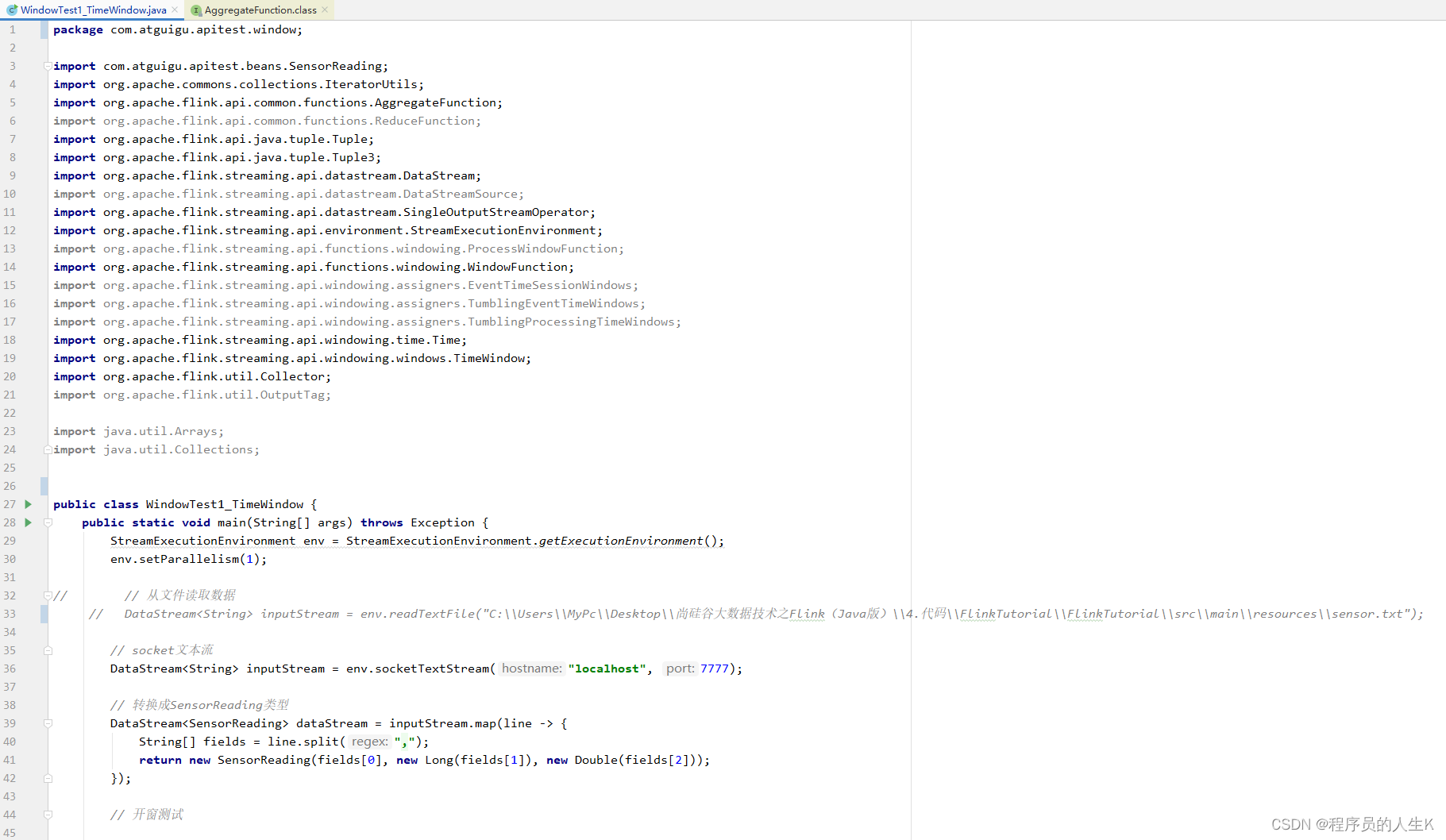Toggle the fold marker at line 44 comment
This screenshot has width=1446, height=840.
click(x=48, y=815)
